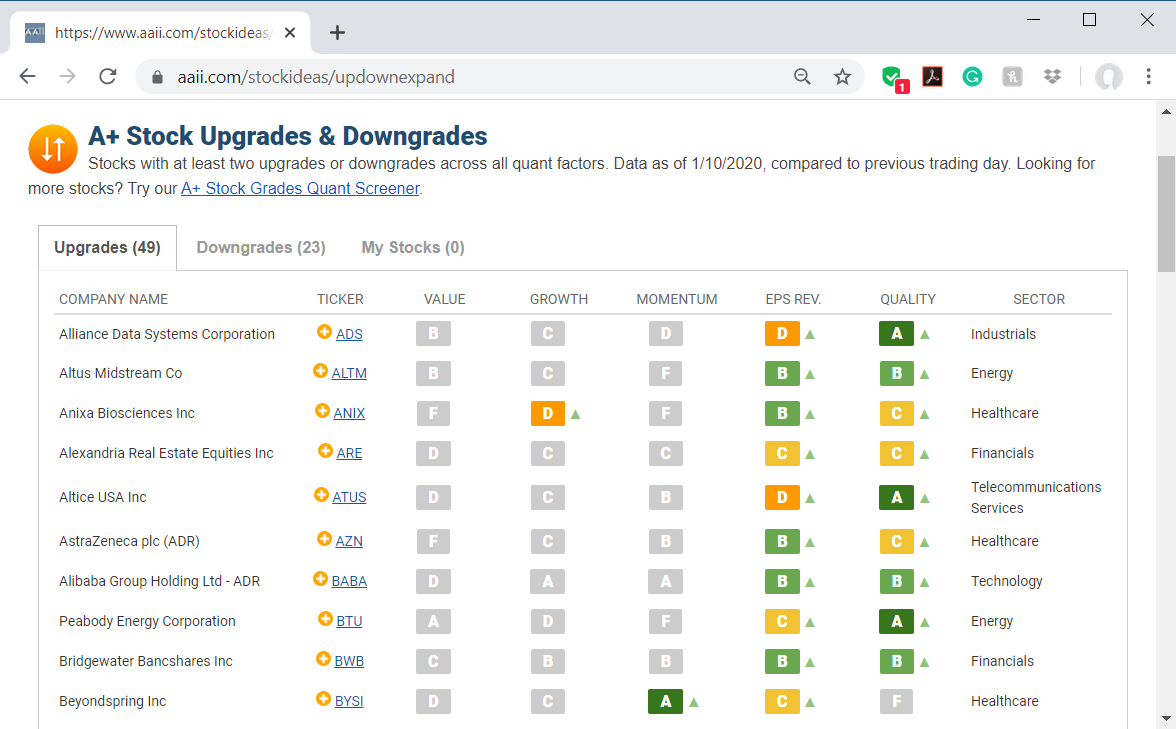Viewport: 1176px width, 729px height.
Task: Click the green A quality grade for ADS
Action: point(896,334)
